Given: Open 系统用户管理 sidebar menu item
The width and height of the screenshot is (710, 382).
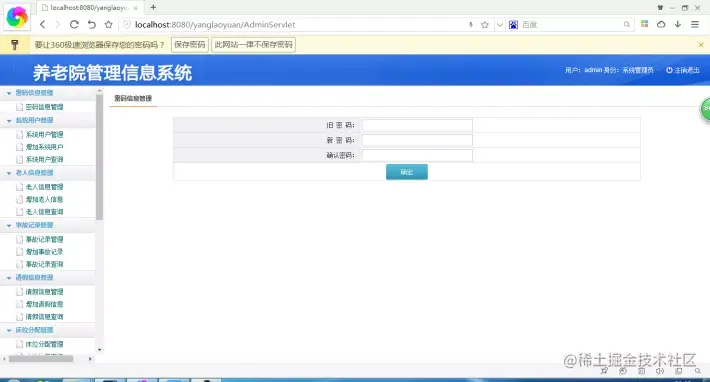Looking at the screenshot, I should (x=44, y=134).
